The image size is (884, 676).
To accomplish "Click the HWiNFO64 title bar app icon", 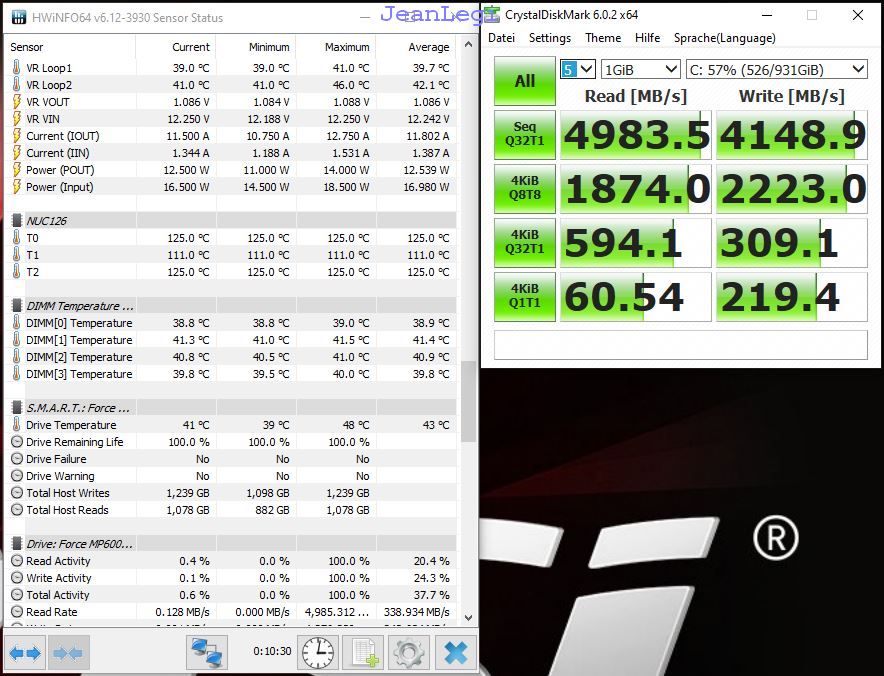I will pos(19,17).
